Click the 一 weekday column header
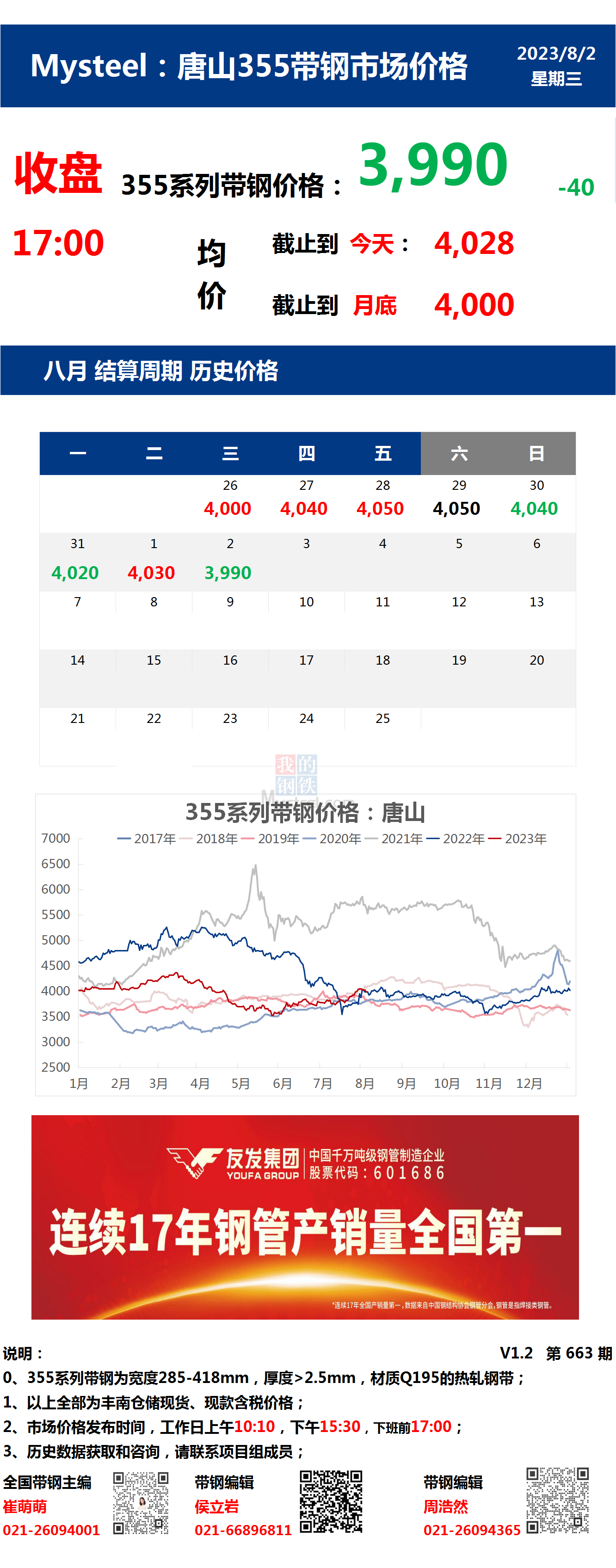616x1568 pixels. click(x=78, y=453)
